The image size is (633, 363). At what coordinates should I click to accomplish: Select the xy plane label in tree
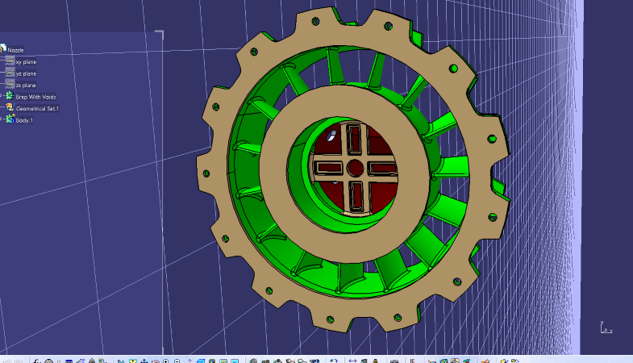point(26,62)
